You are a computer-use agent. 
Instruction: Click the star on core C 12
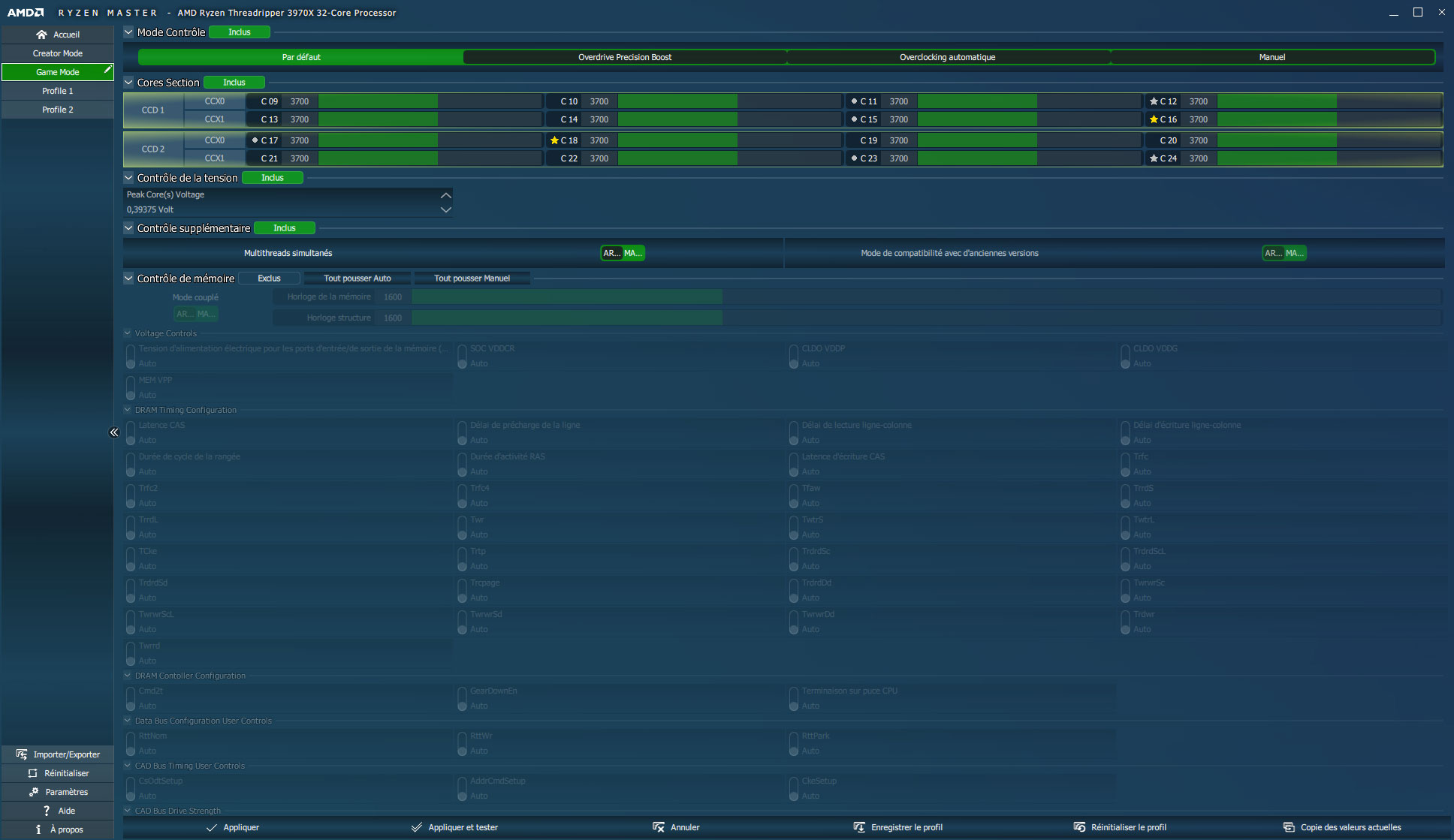click(x=1154, y=101)
